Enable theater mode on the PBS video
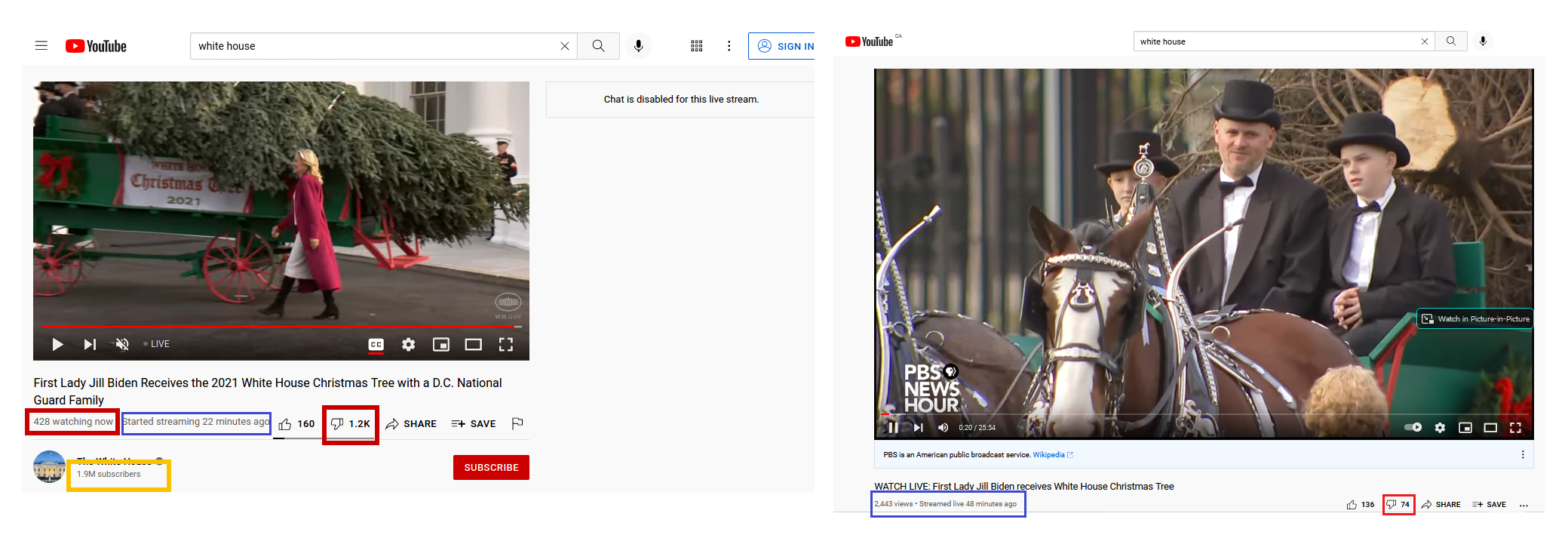Viewport: 1568px width, 538px height. (x=1490, y=428)
